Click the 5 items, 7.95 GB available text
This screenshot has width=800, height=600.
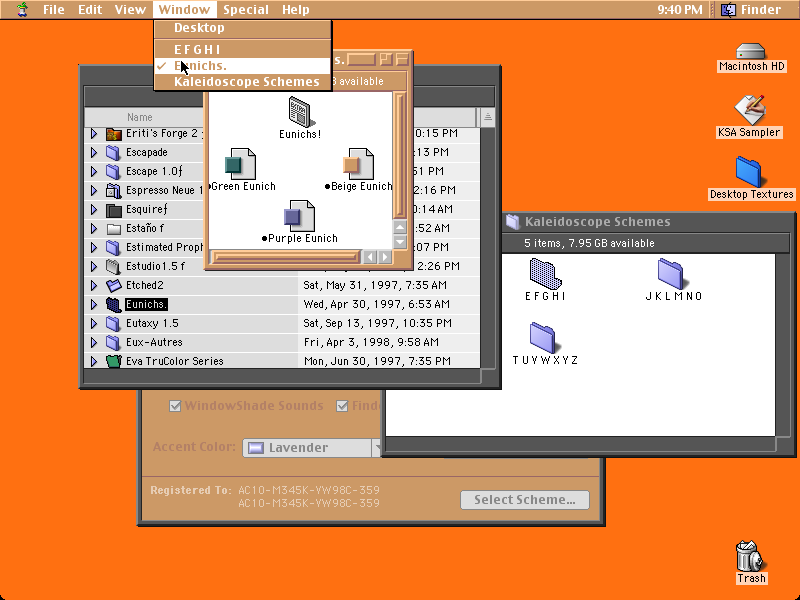(x=589, y=243)
